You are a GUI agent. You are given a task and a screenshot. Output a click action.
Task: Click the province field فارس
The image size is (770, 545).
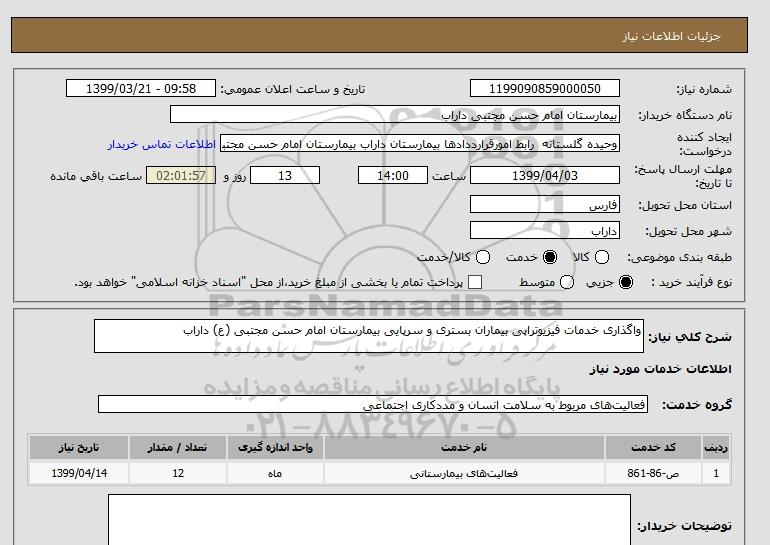pos(545,204)
